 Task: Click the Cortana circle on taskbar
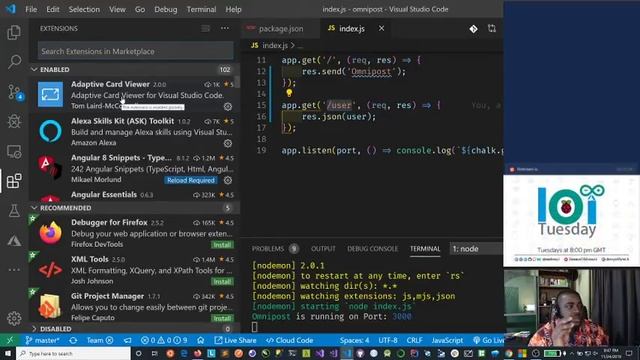(138, 353)
